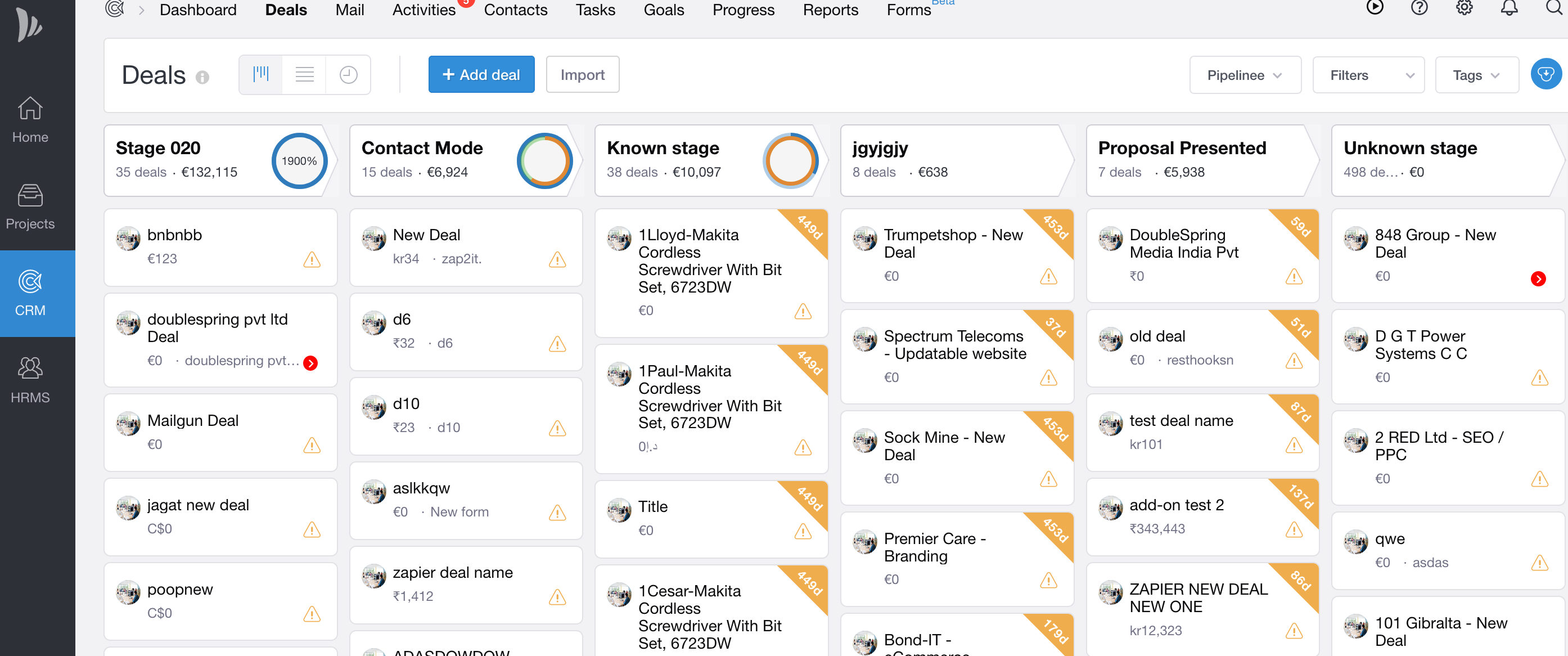Click warning icon on Mailgun Deal card
Screen dimensions: 1568x656
(312, 446)
